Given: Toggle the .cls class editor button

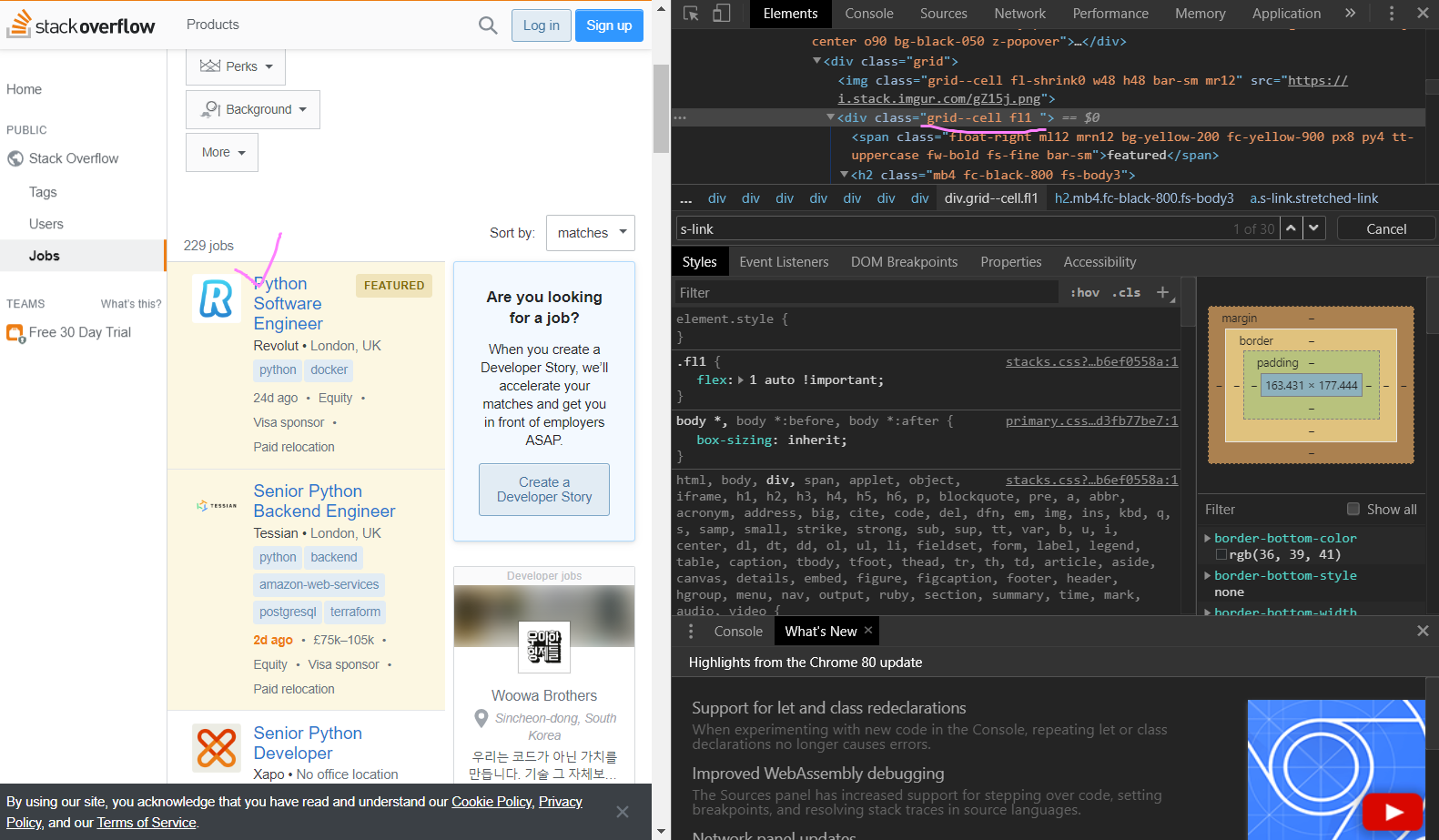Looking at the screenshot, I should [x=1127, y=292].
